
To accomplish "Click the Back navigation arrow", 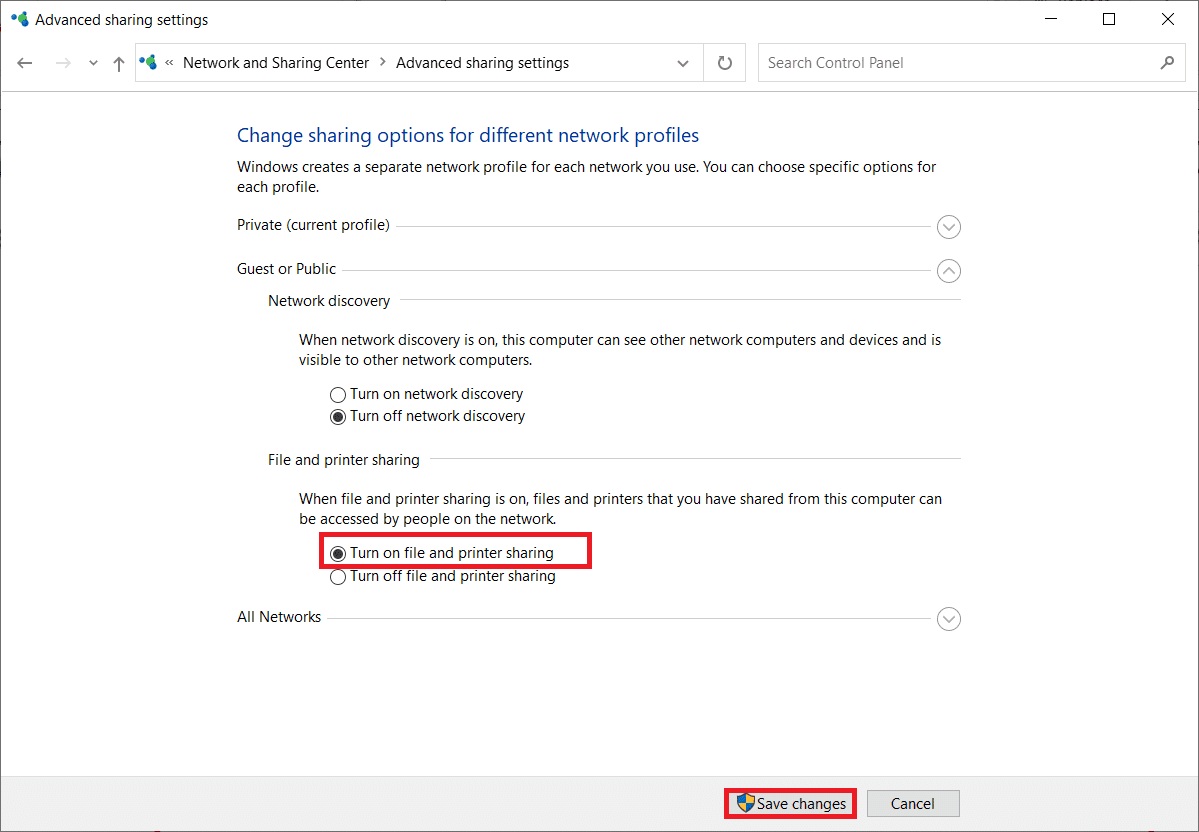I will tap(25, 63).
